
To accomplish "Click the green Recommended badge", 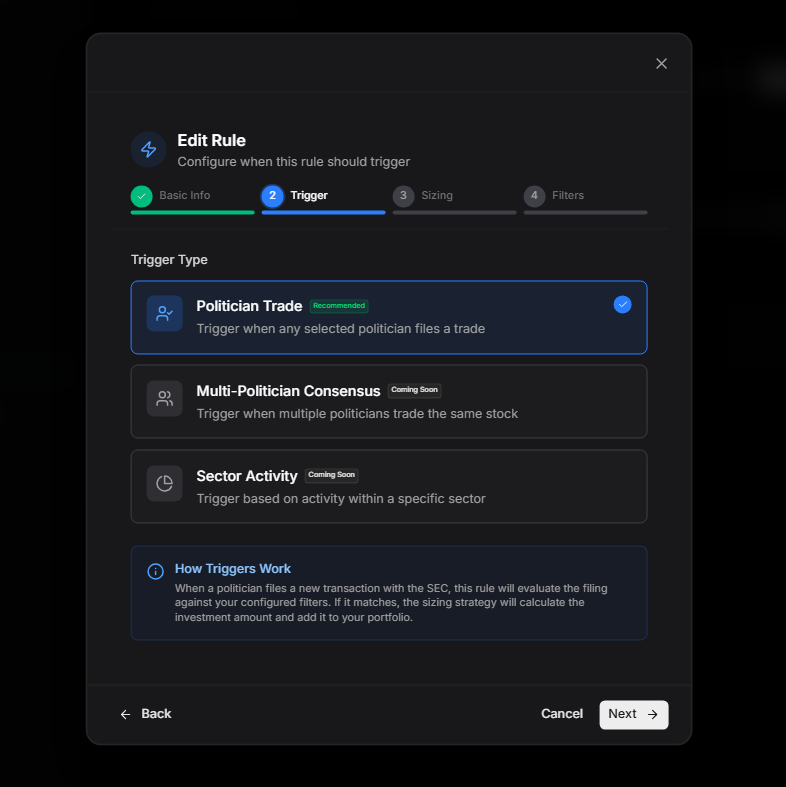I will (x=339, y=306).
